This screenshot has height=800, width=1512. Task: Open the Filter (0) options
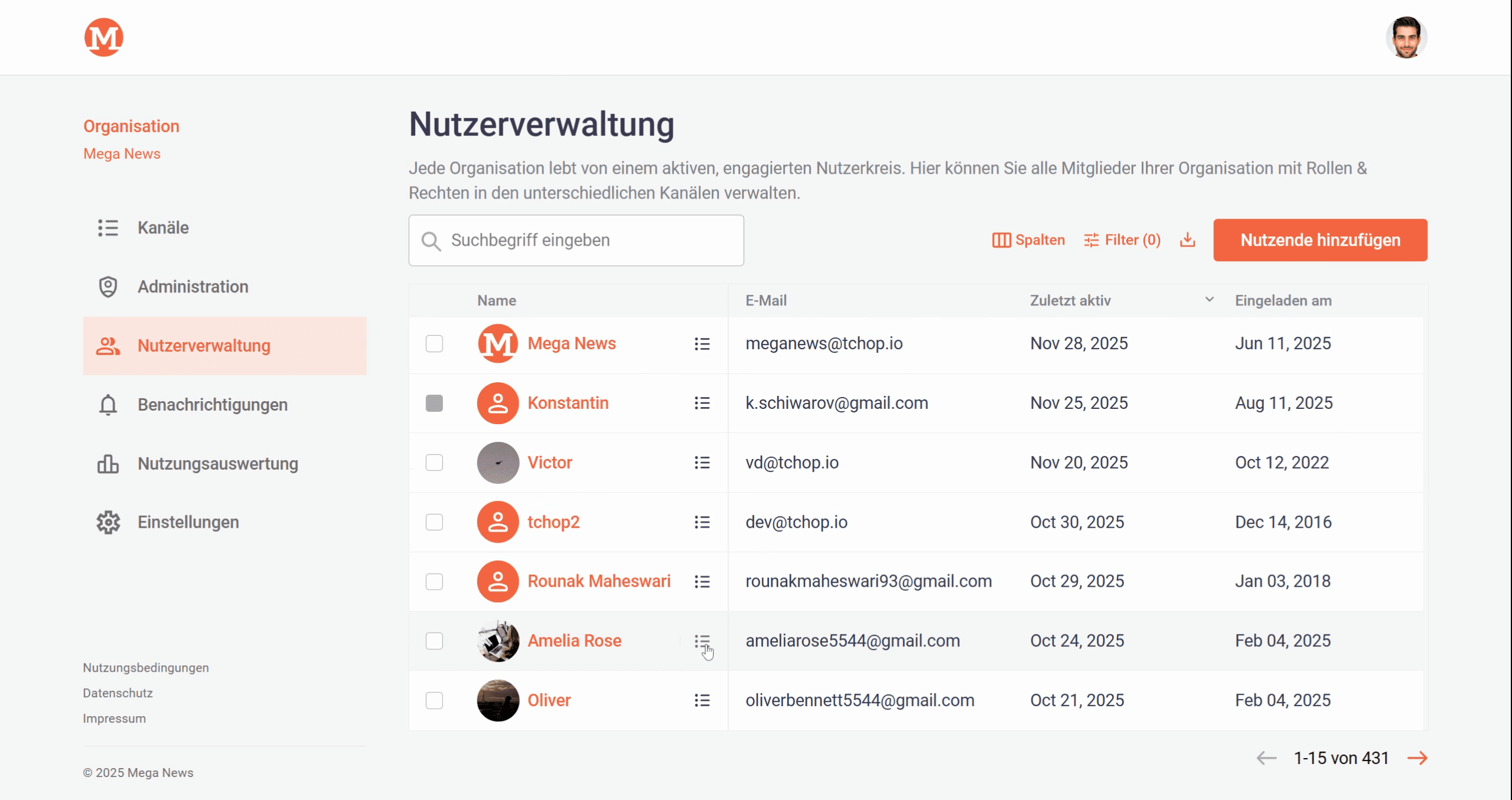1122,240
